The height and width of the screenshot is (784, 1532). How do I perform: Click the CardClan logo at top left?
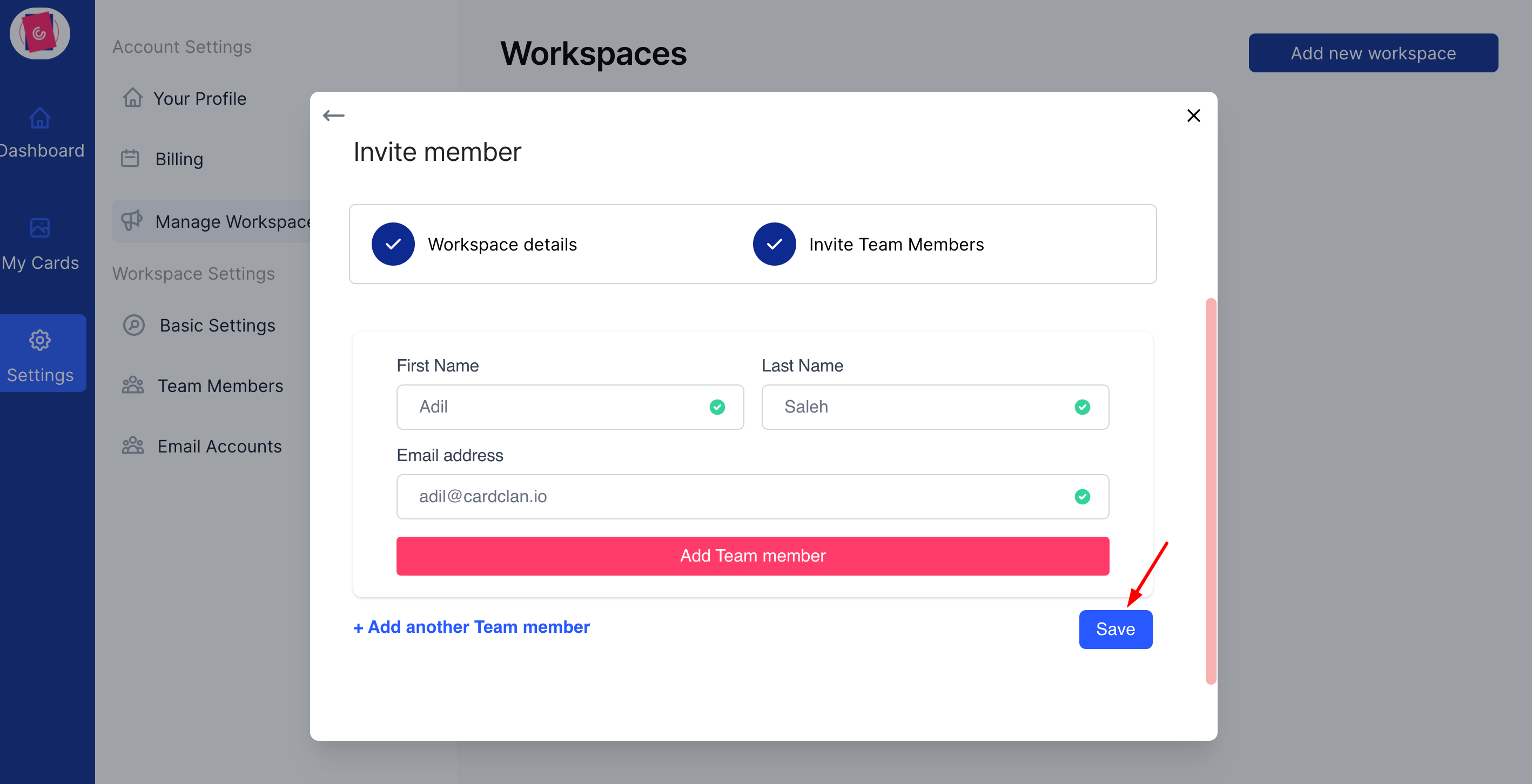click(39, 33)
